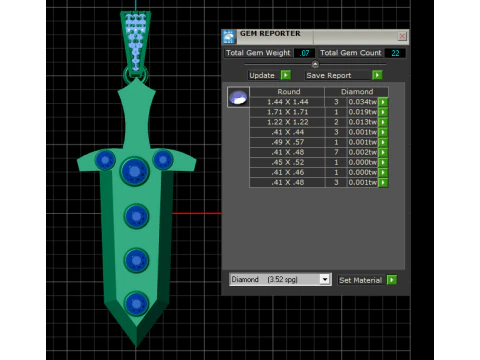Click the Total Gem Weight value .07

[x=304, y=53]
